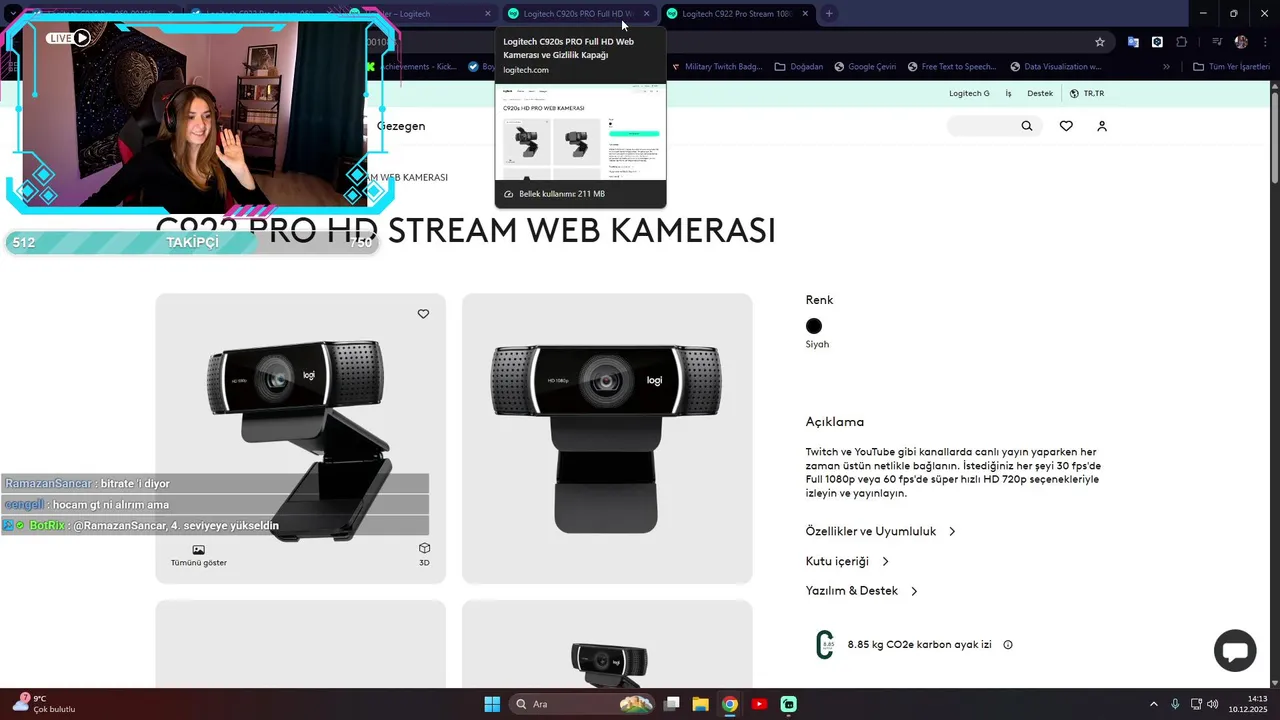Open the account user icon
Image resolution: width=1280 pixels, height=720 pixels.
click(1102, 126)
